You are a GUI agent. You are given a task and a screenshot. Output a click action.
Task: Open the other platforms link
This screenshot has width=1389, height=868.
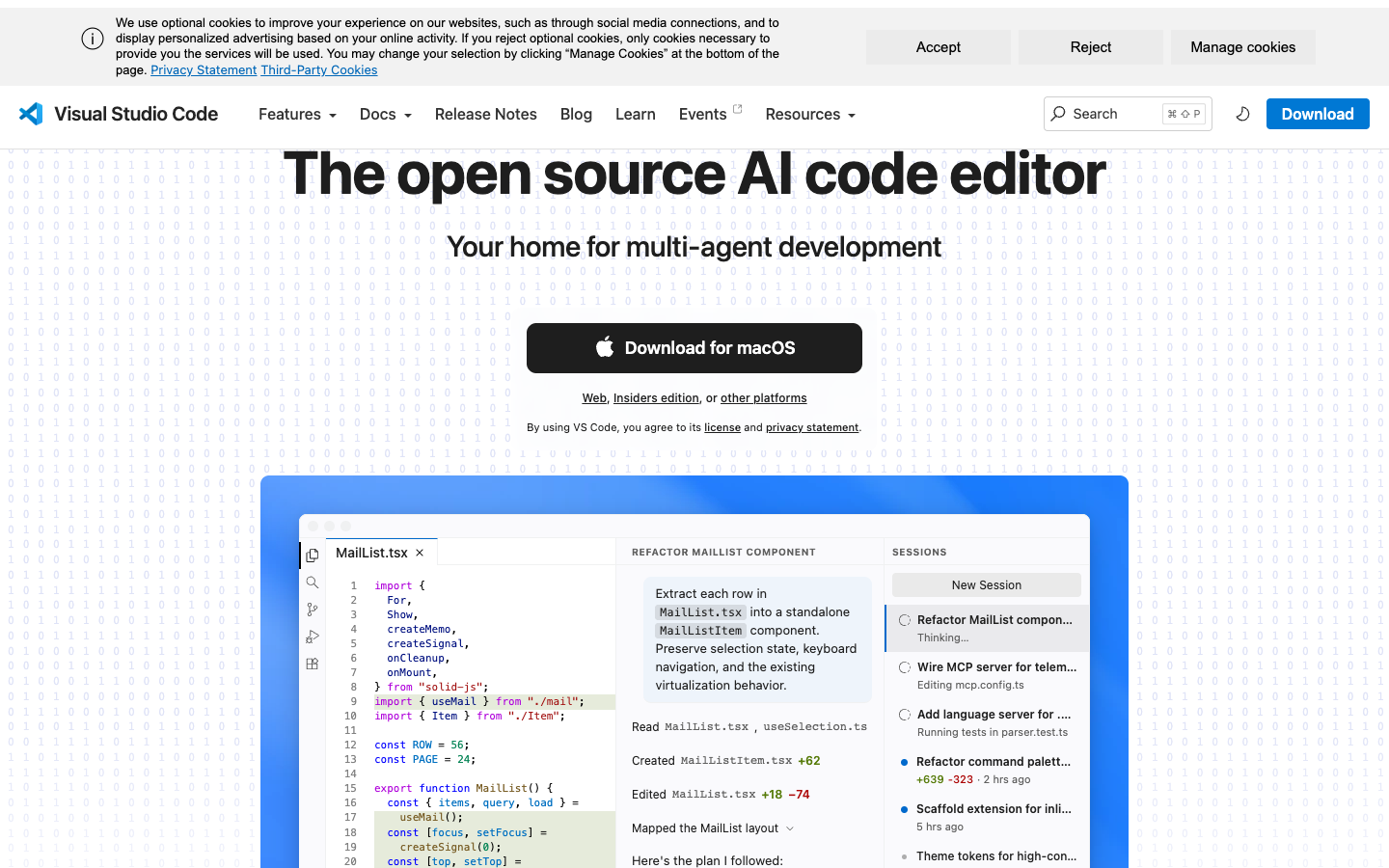pyautogui.click(x=764, y=398)
